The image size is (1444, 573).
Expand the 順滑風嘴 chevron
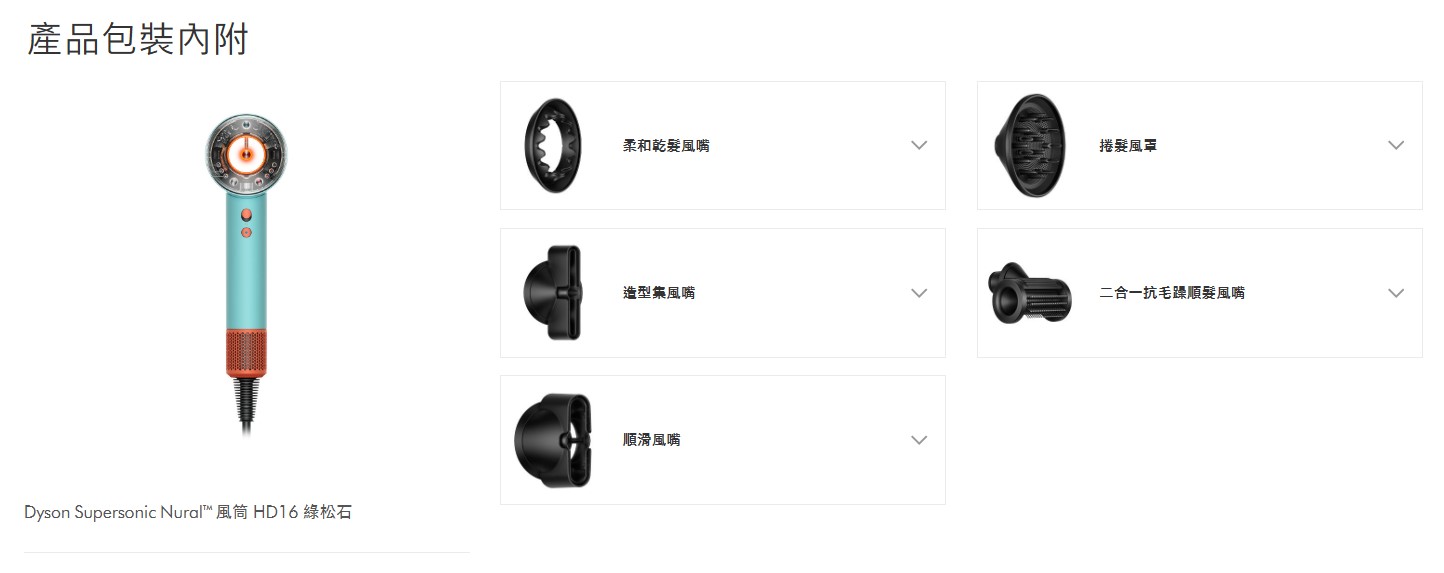pos(919,440)
